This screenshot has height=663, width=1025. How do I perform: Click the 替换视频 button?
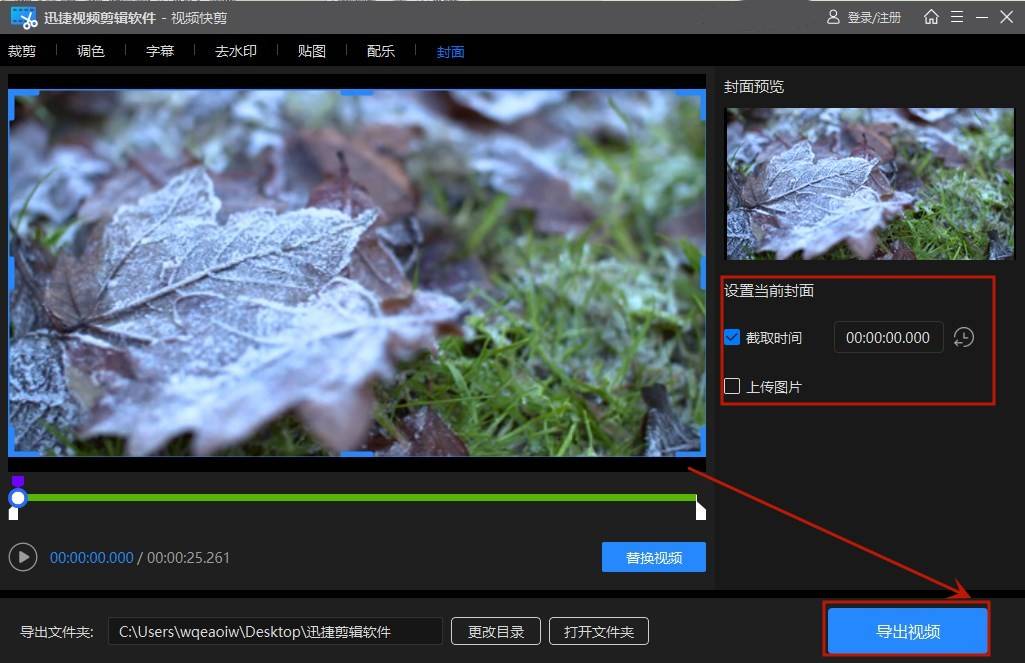tap(654, 557)
